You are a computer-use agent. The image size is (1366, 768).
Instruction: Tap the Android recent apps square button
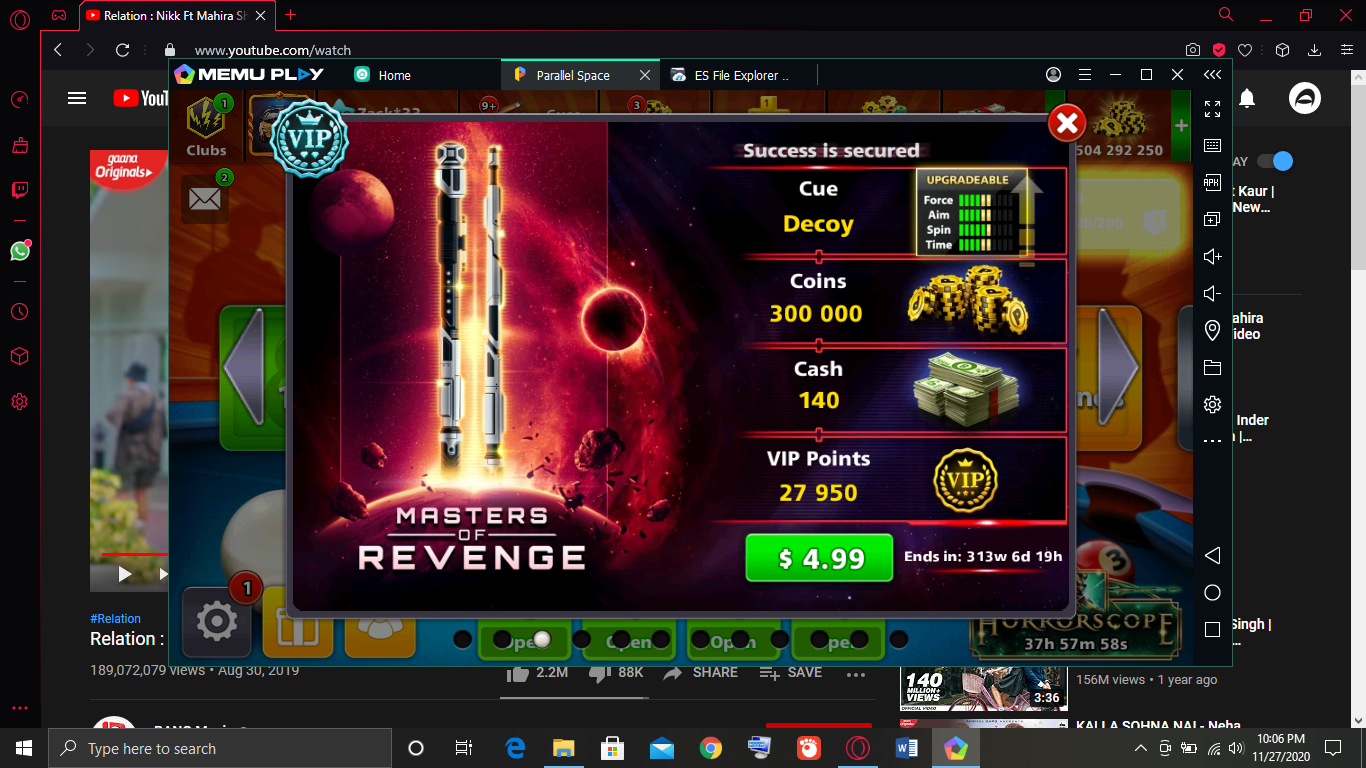pyautogui.click(x=1212, y=629)
